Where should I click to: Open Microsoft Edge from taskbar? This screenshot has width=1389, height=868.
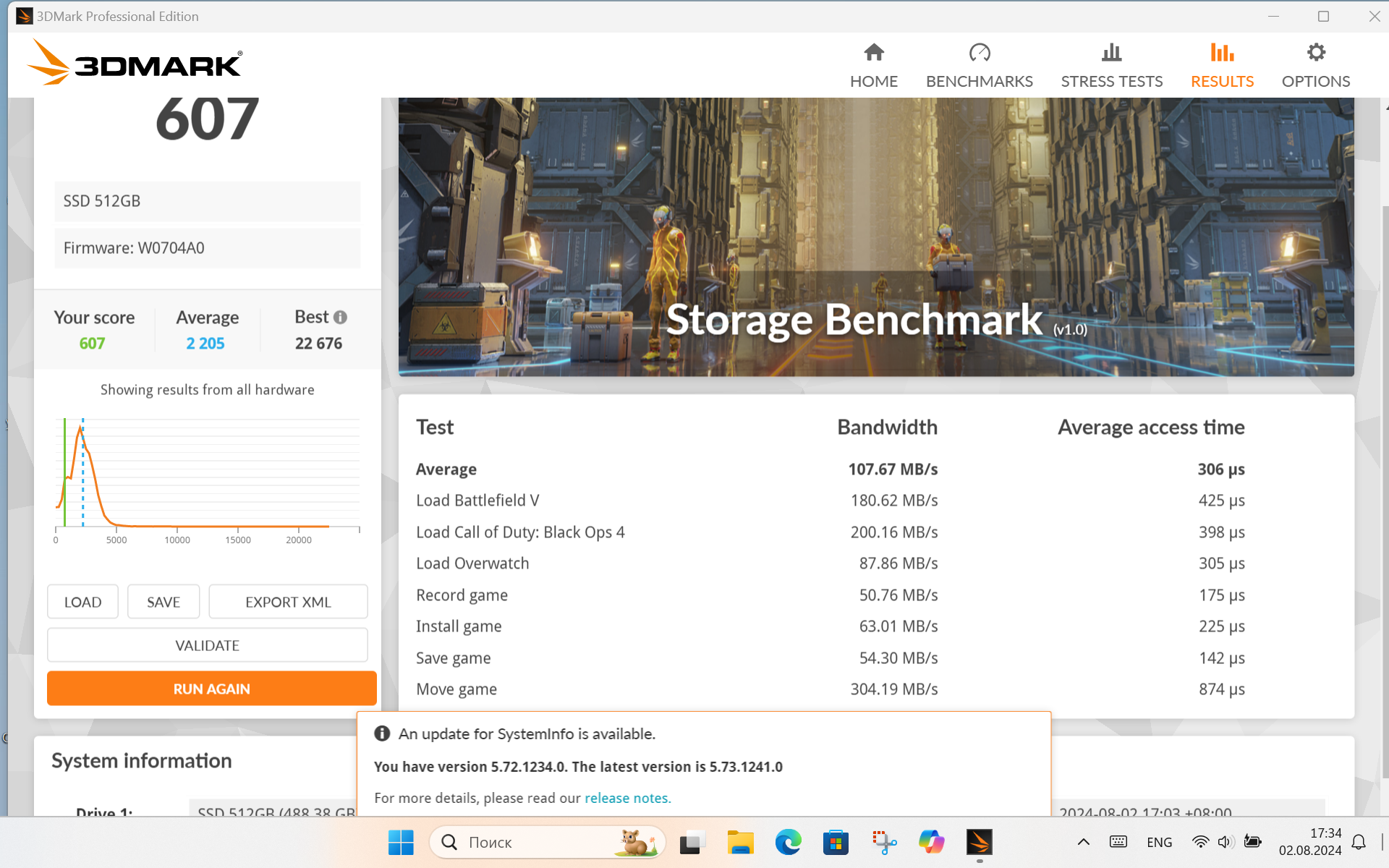click(788, 842)
